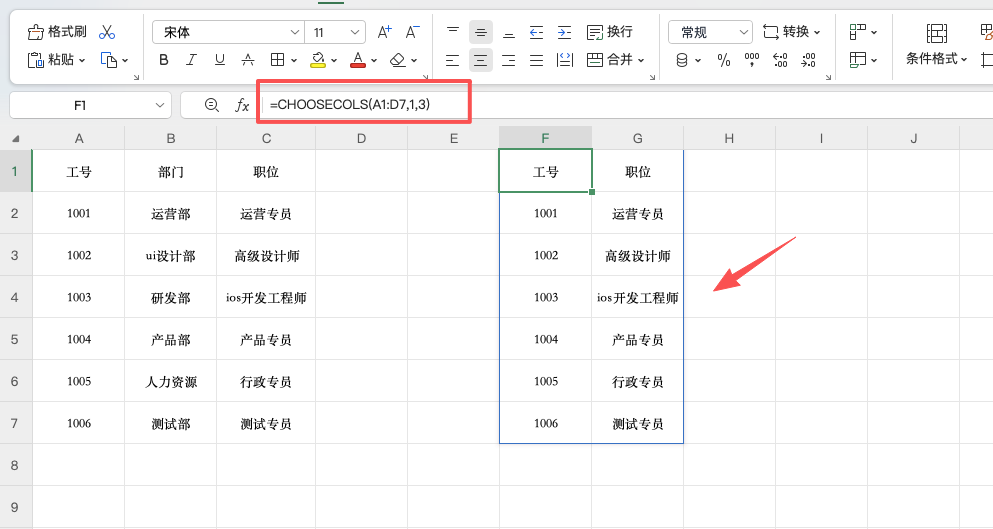993x529 pixels.
Task: Click the Wrap Text (换行) button
Action: (609, 32)
